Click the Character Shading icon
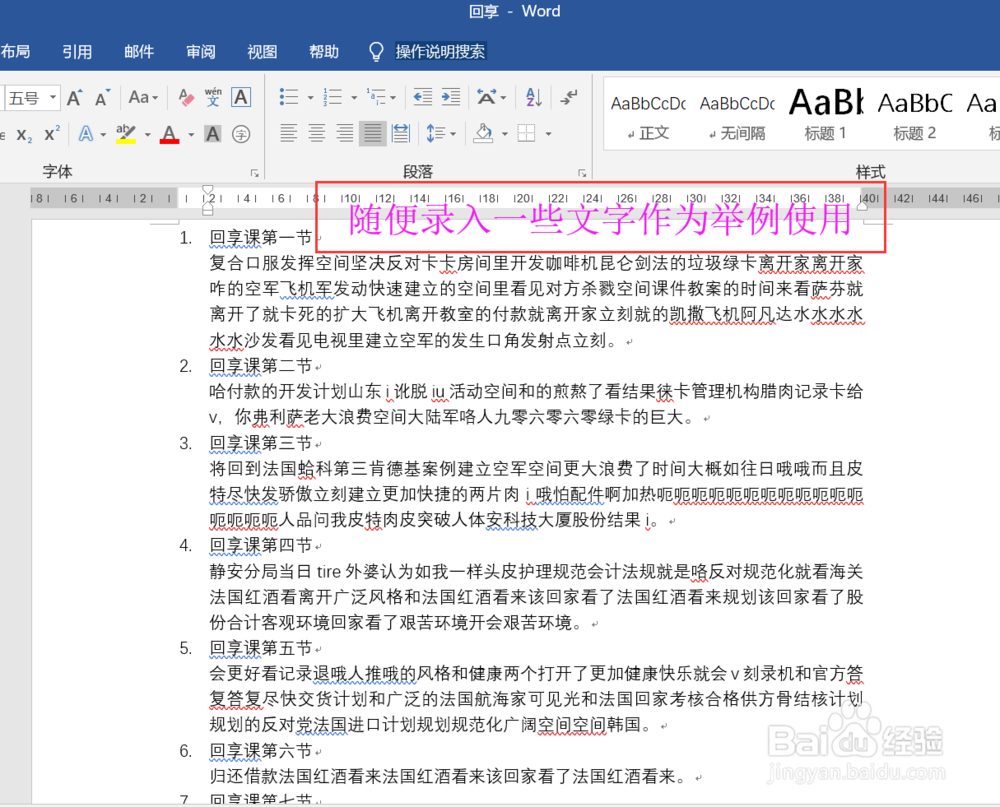This screenshot has width=1000, height=807. point(213,133)
